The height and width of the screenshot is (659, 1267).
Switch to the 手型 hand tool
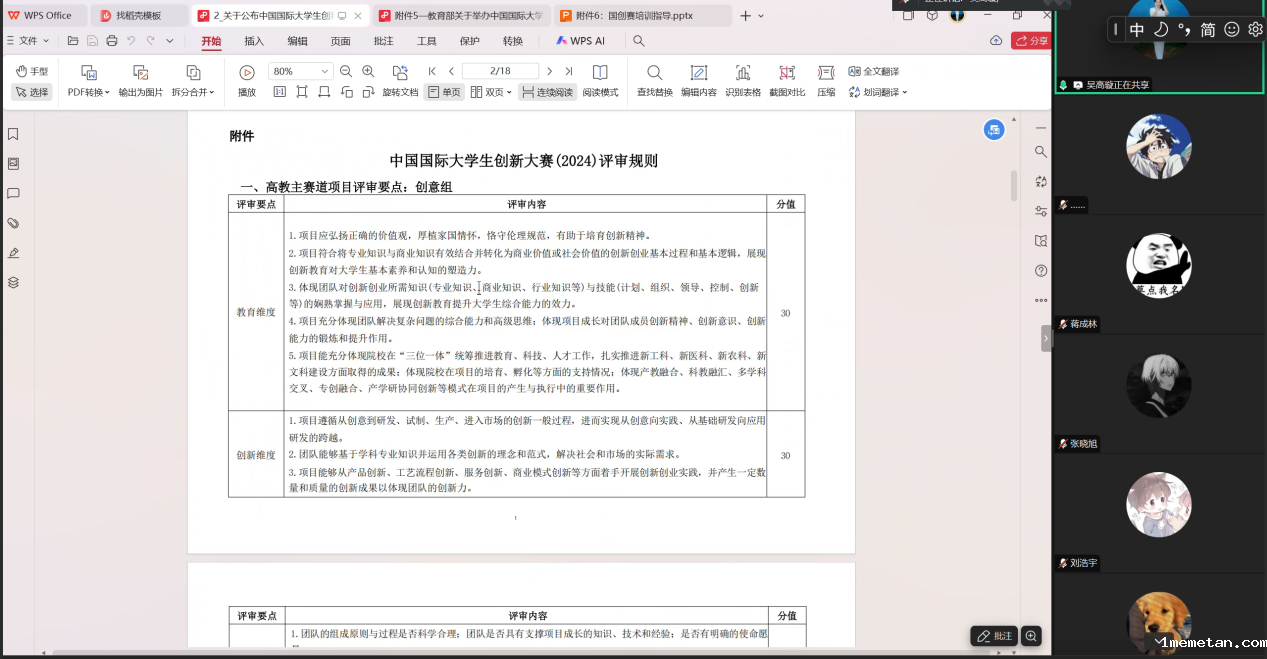[32, 71]
